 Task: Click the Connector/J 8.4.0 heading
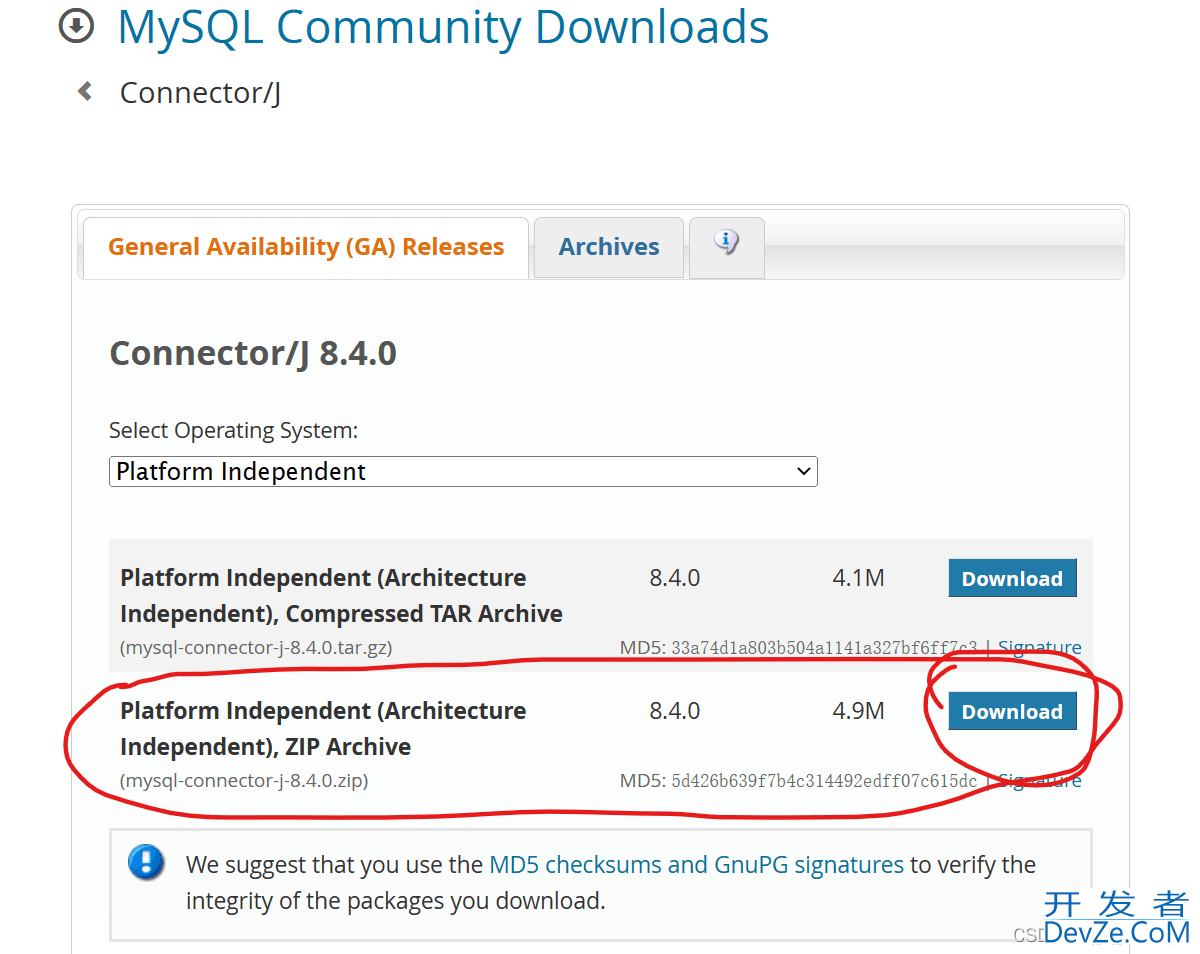click(x=253, y=353)
